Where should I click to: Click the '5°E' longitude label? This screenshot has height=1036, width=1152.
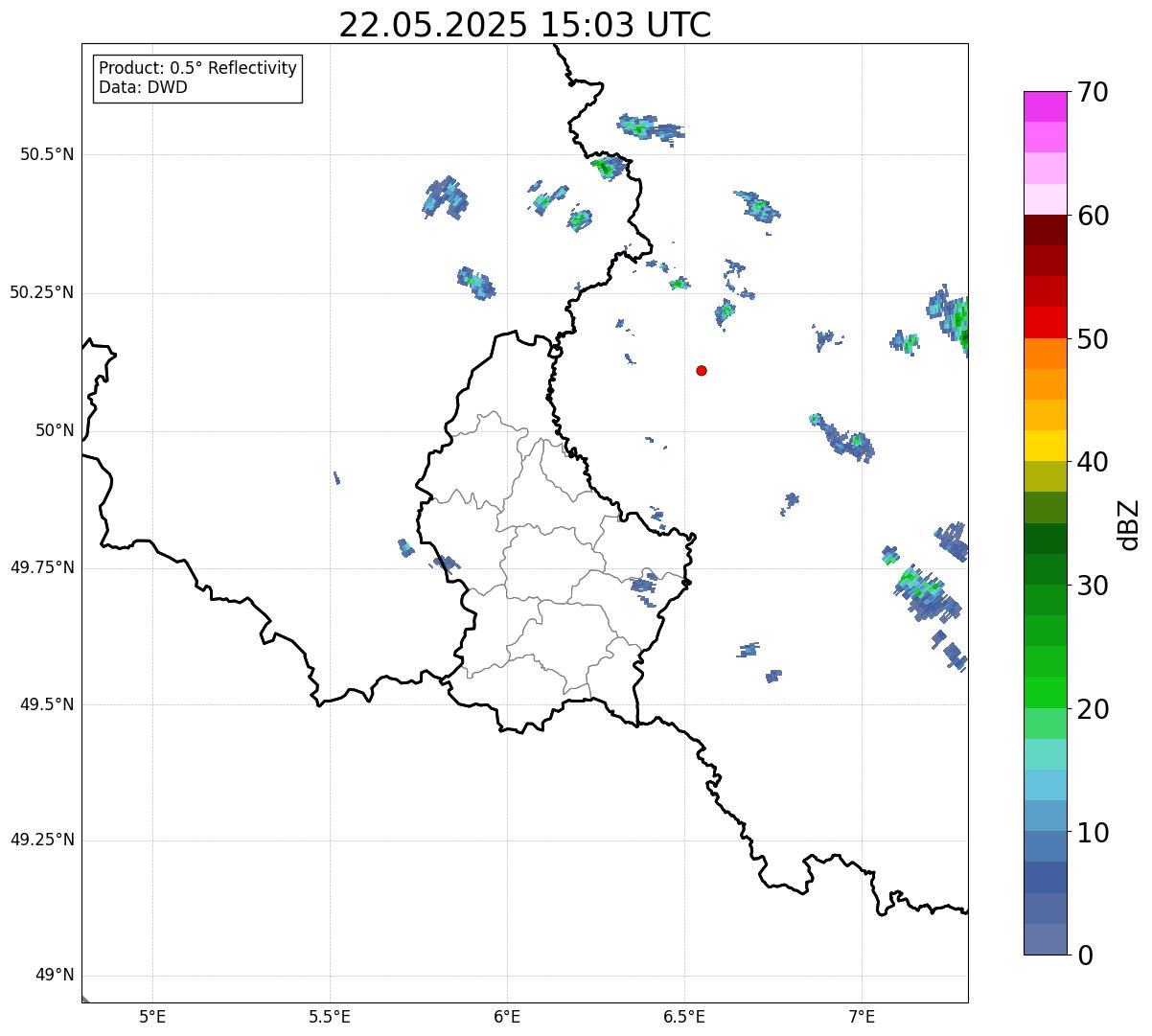point(152,1018)
